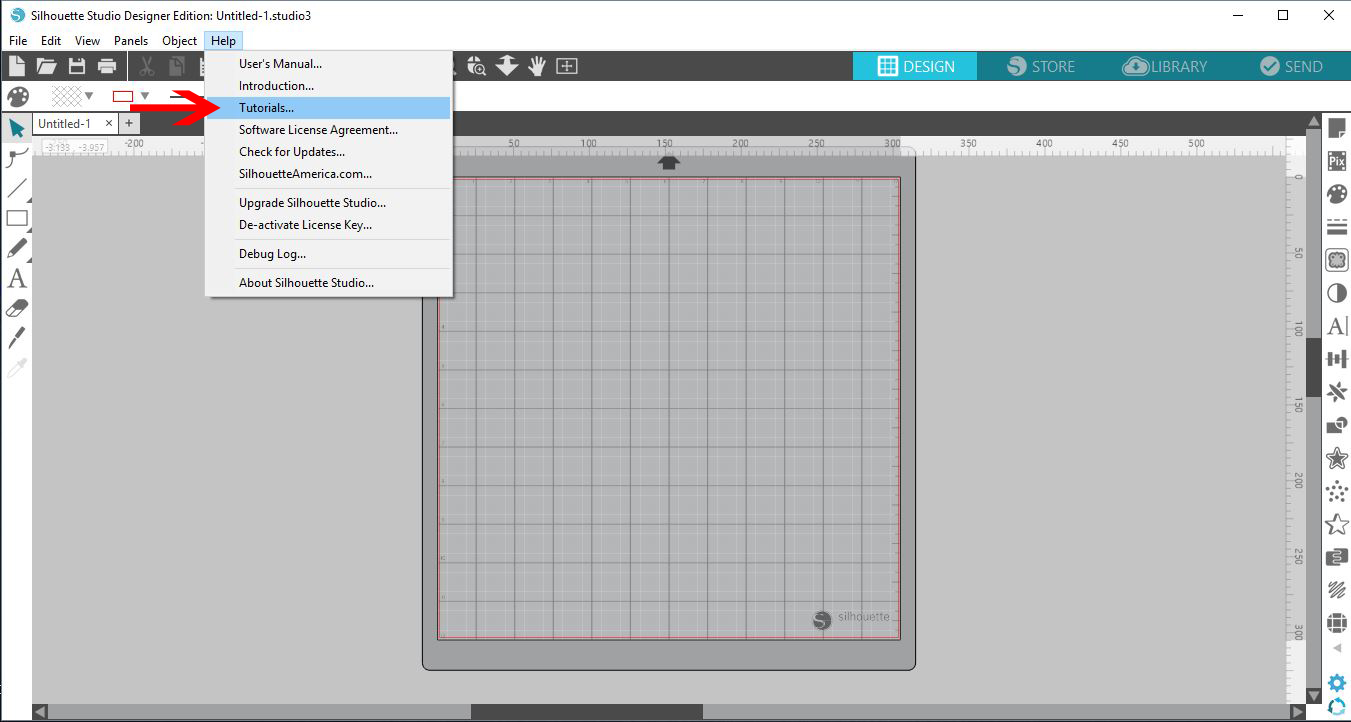Choose Introduction from Help menu

[x=329, y=86]
